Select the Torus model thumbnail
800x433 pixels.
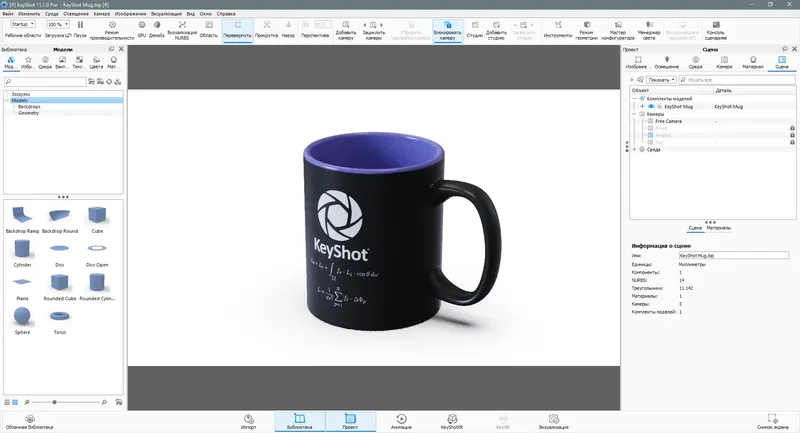(x=60, y=320)
